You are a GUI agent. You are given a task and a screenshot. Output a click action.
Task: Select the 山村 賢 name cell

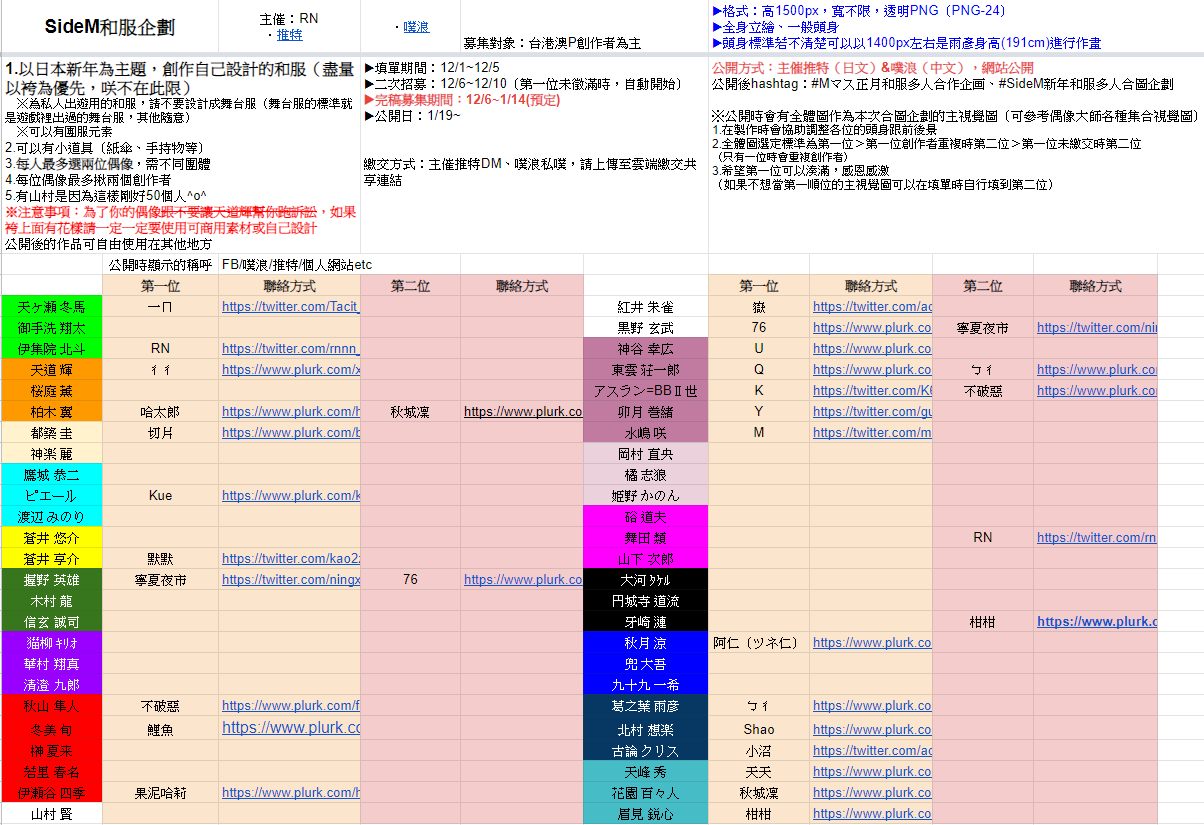[x=52, y=813]
